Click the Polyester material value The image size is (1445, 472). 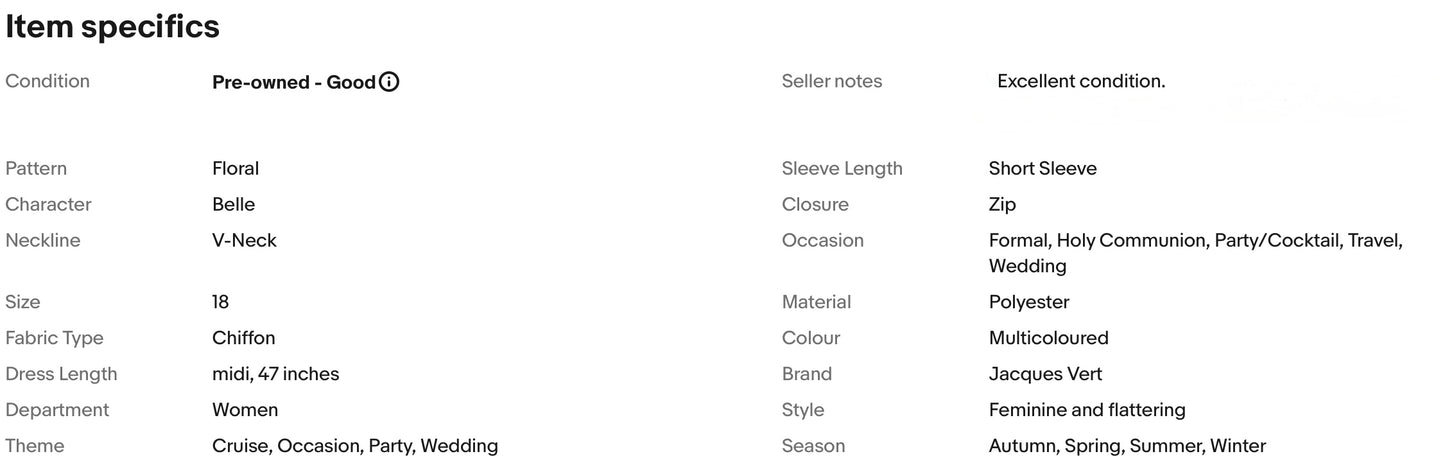1029,302
